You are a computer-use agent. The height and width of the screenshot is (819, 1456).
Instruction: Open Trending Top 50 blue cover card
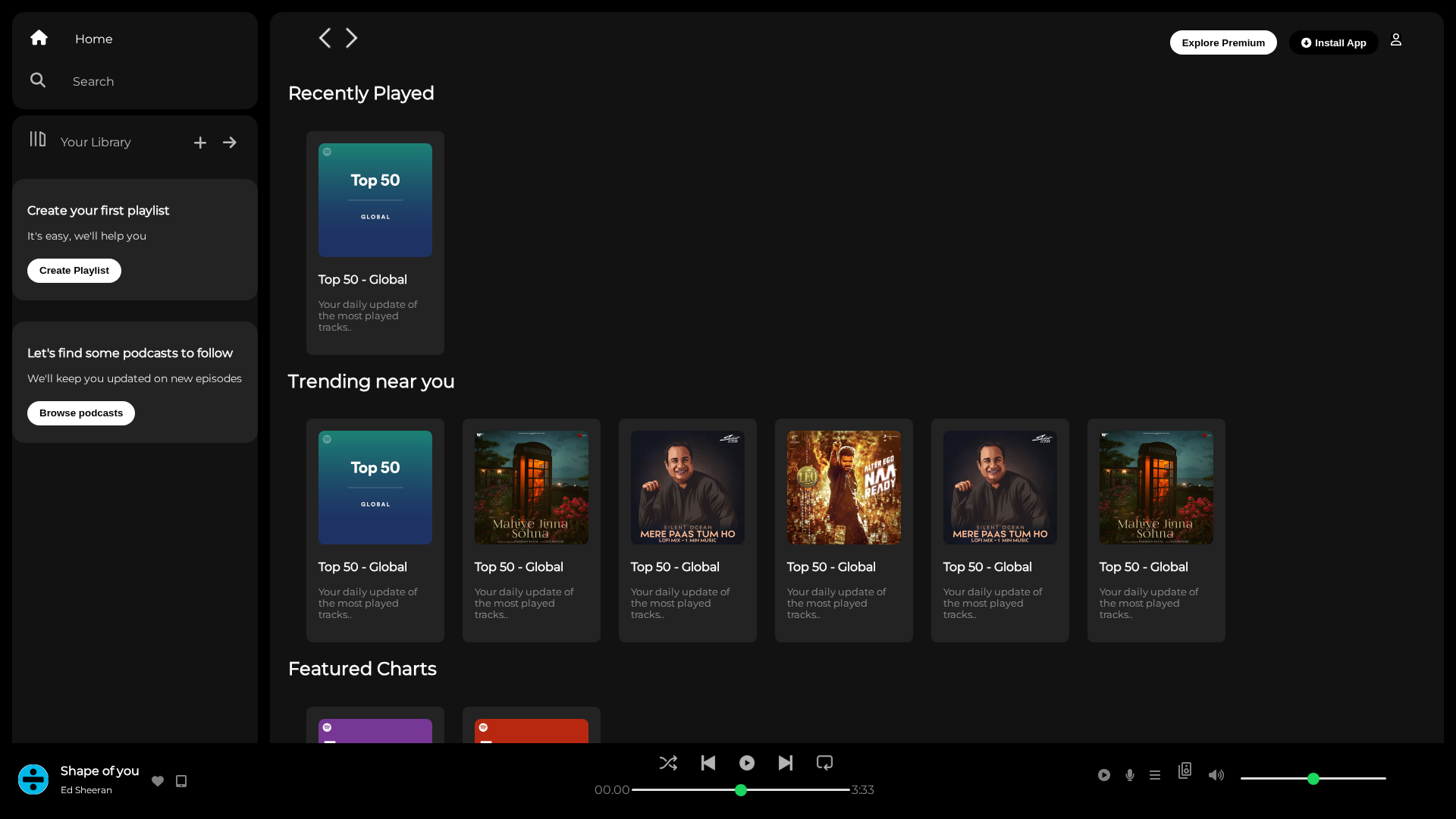coord(375,530)
